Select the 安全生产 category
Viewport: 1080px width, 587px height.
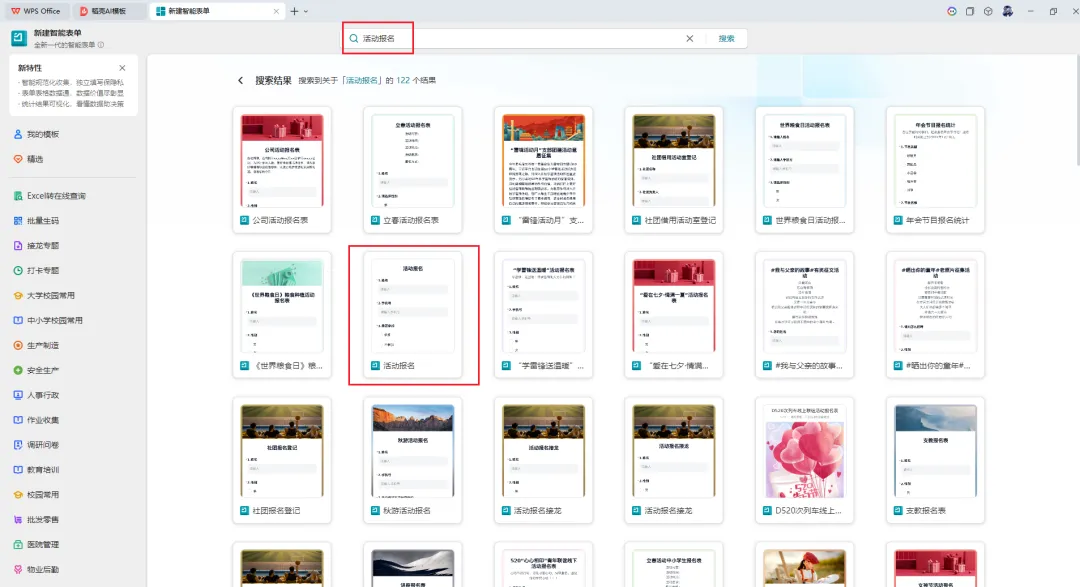(x=37, y=371)
